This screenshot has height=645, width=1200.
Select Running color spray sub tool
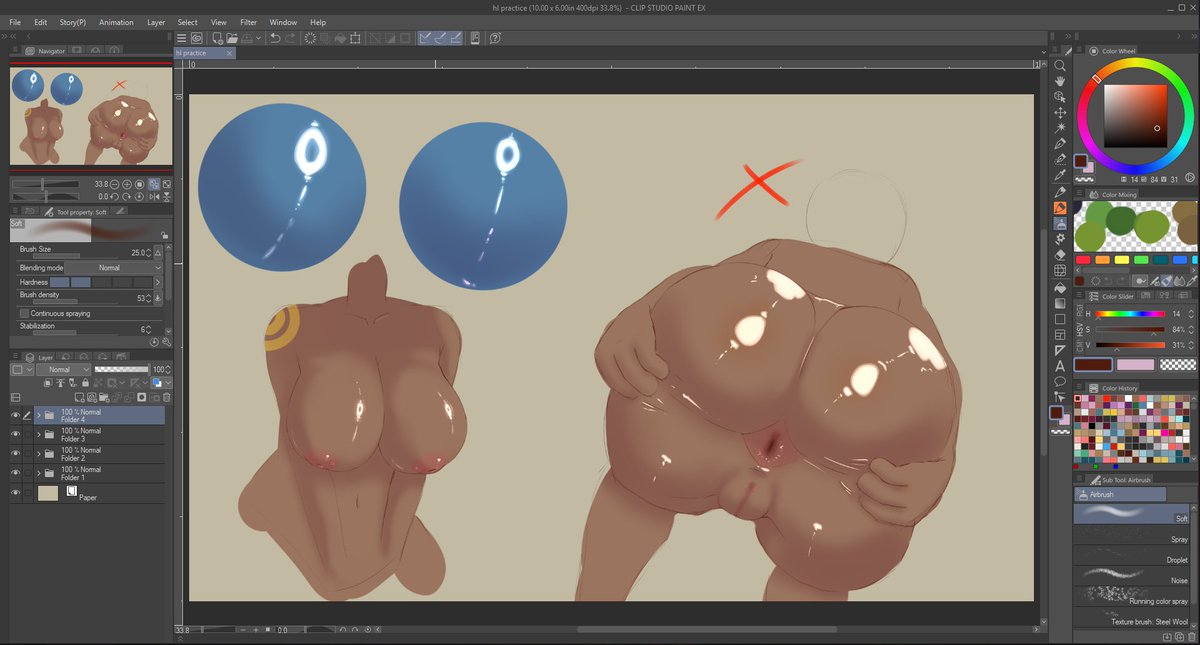[1132, 598]
